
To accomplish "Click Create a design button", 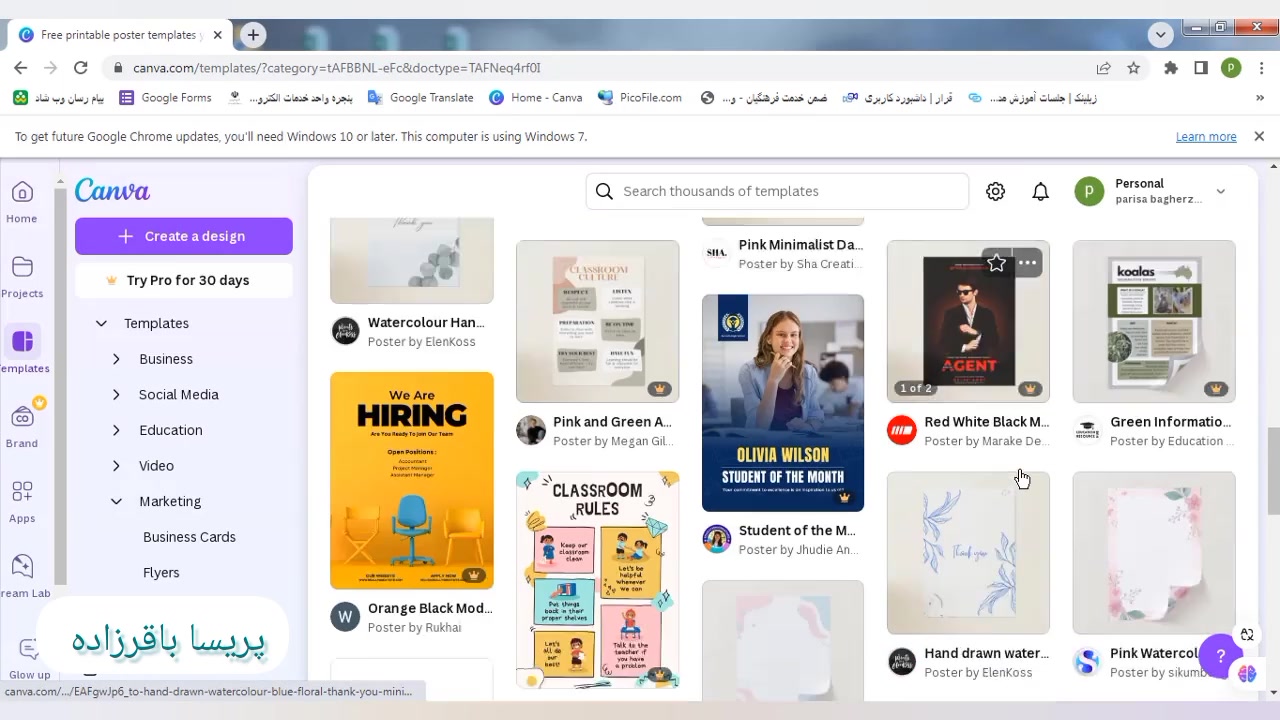I will [x=184, y=236].
